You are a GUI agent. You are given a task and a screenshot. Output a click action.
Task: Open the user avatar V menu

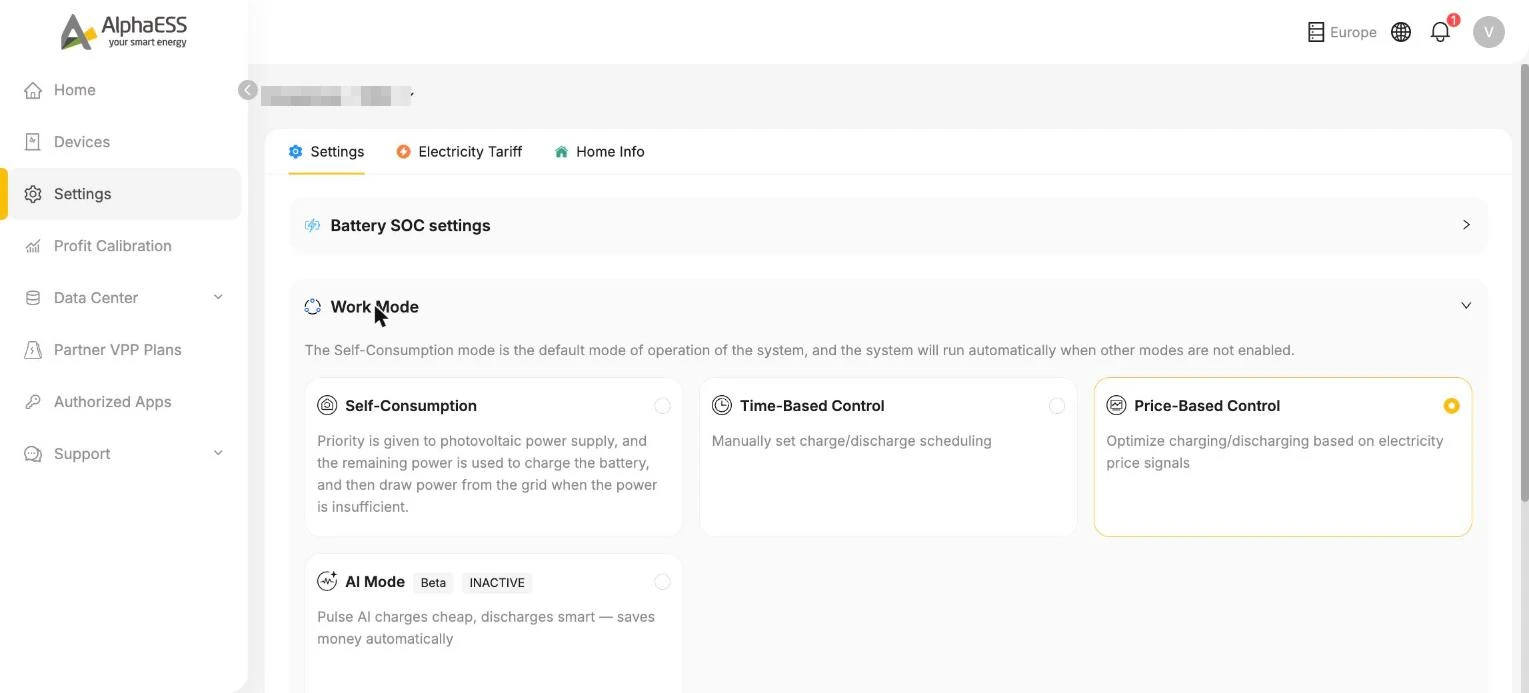1489,32
